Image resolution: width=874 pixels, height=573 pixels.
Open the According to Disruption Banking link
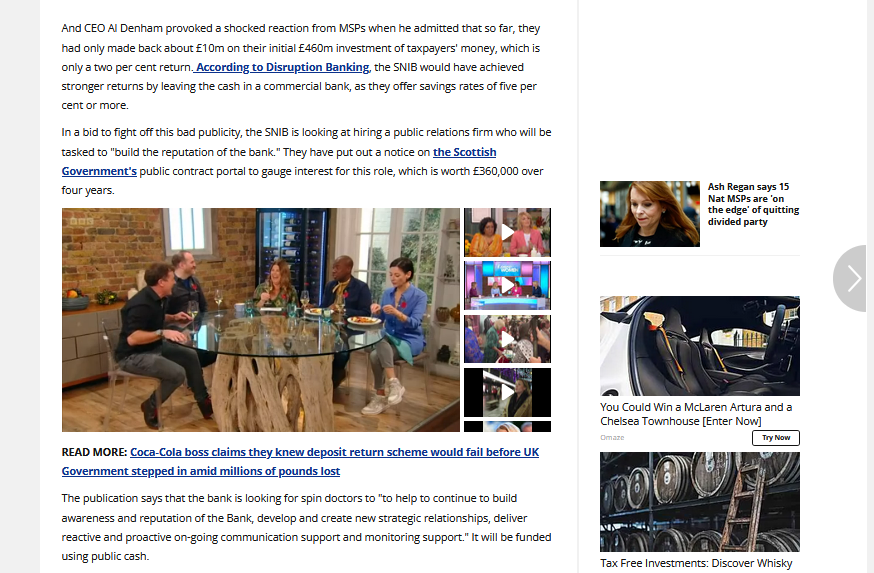pos(281,67)
